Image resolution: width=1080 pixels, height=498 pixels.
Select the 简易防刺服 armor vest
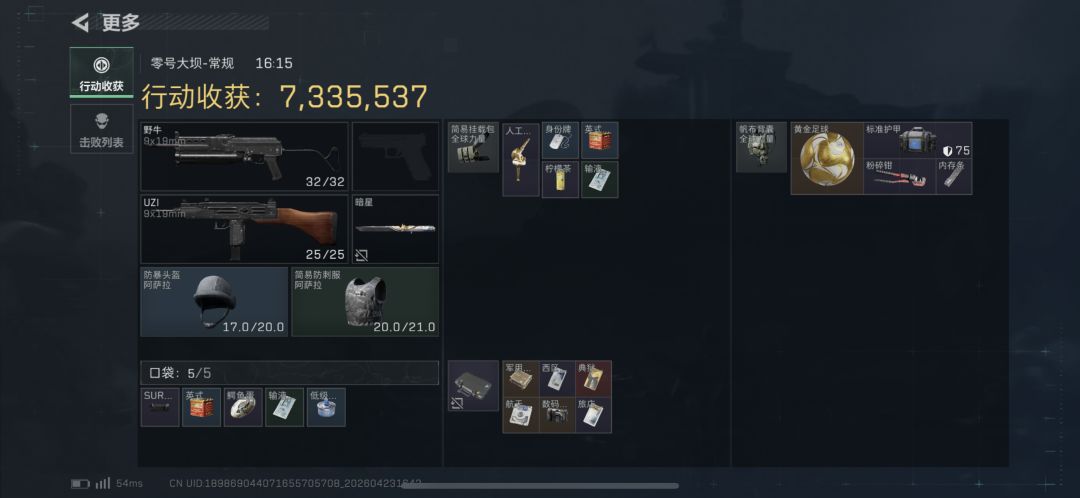tap(365, 302)
